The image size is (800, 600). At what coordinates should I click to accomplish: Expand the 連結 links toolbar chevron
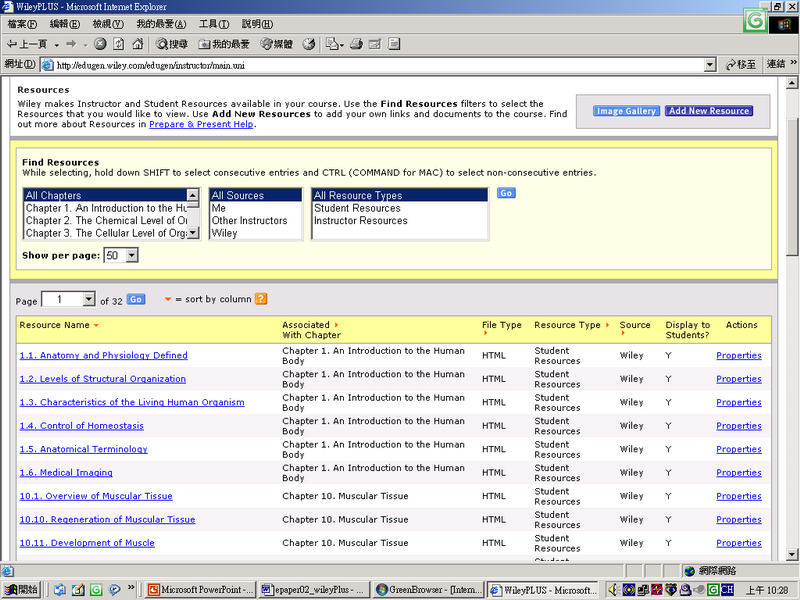tap(793, 63)
